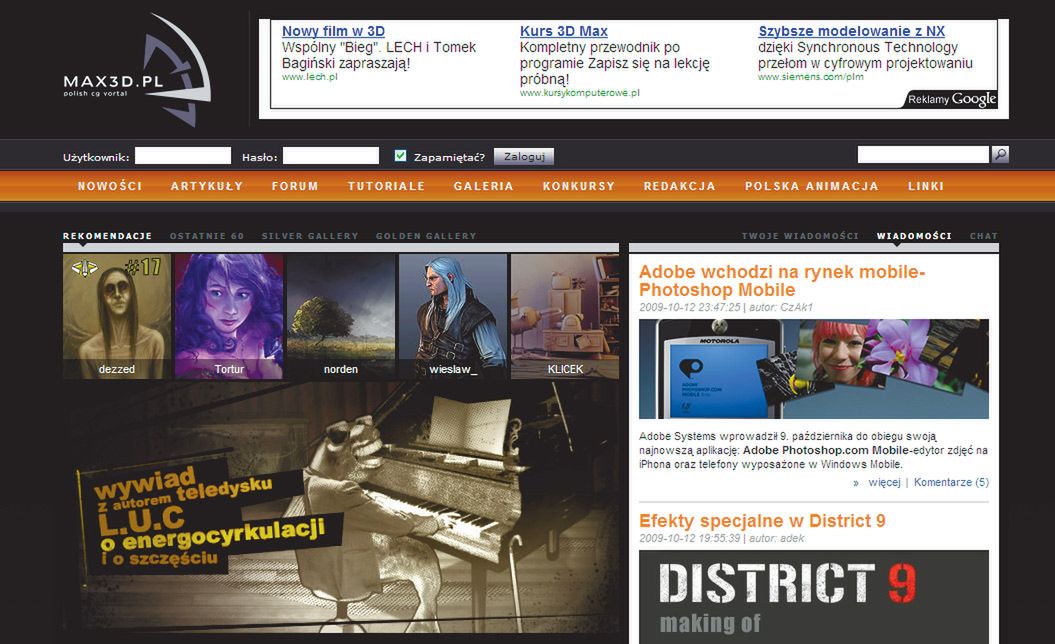Screen dimensions: 1055x644
Task: Click the MAX3D.PL site logo
Action: (x=137, y=71)
